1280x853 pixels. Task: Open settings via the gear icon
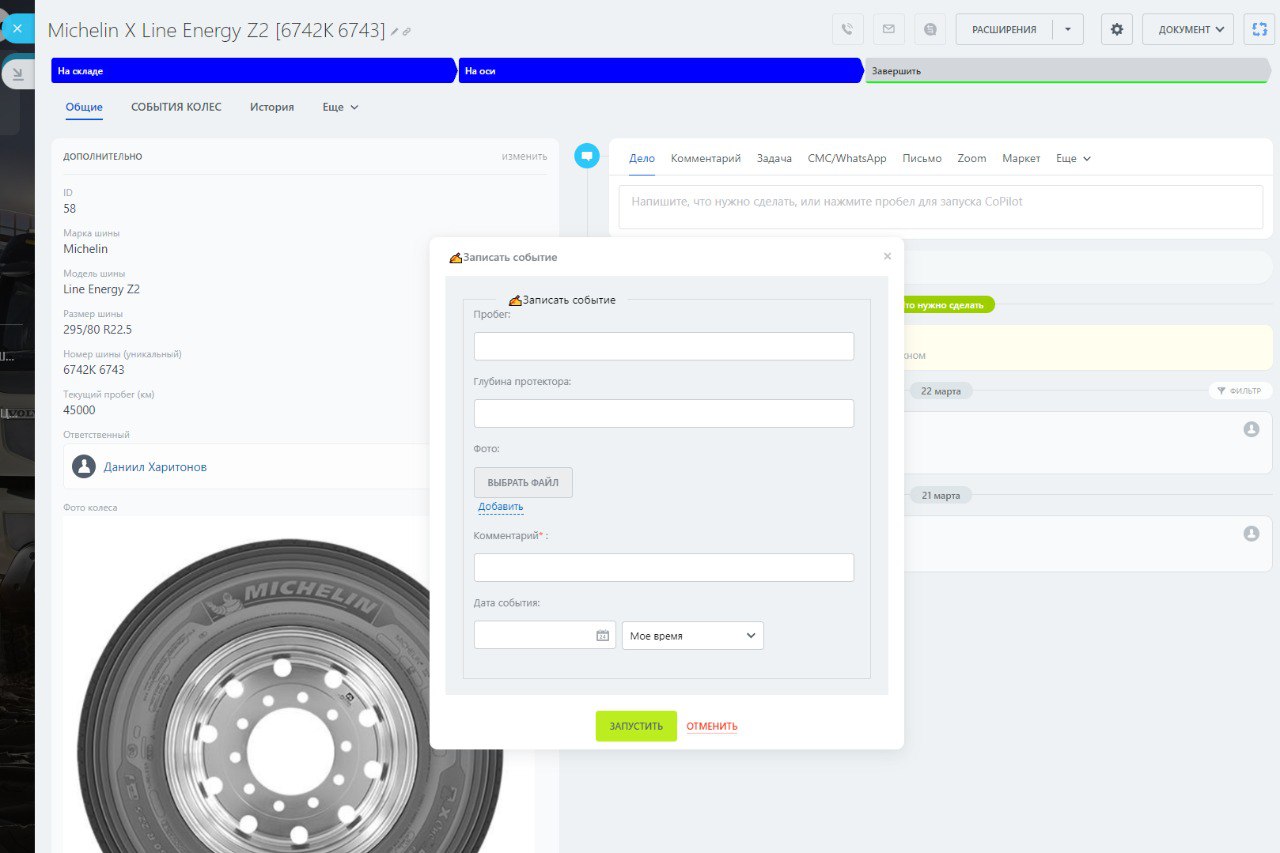coord(1117,29)
